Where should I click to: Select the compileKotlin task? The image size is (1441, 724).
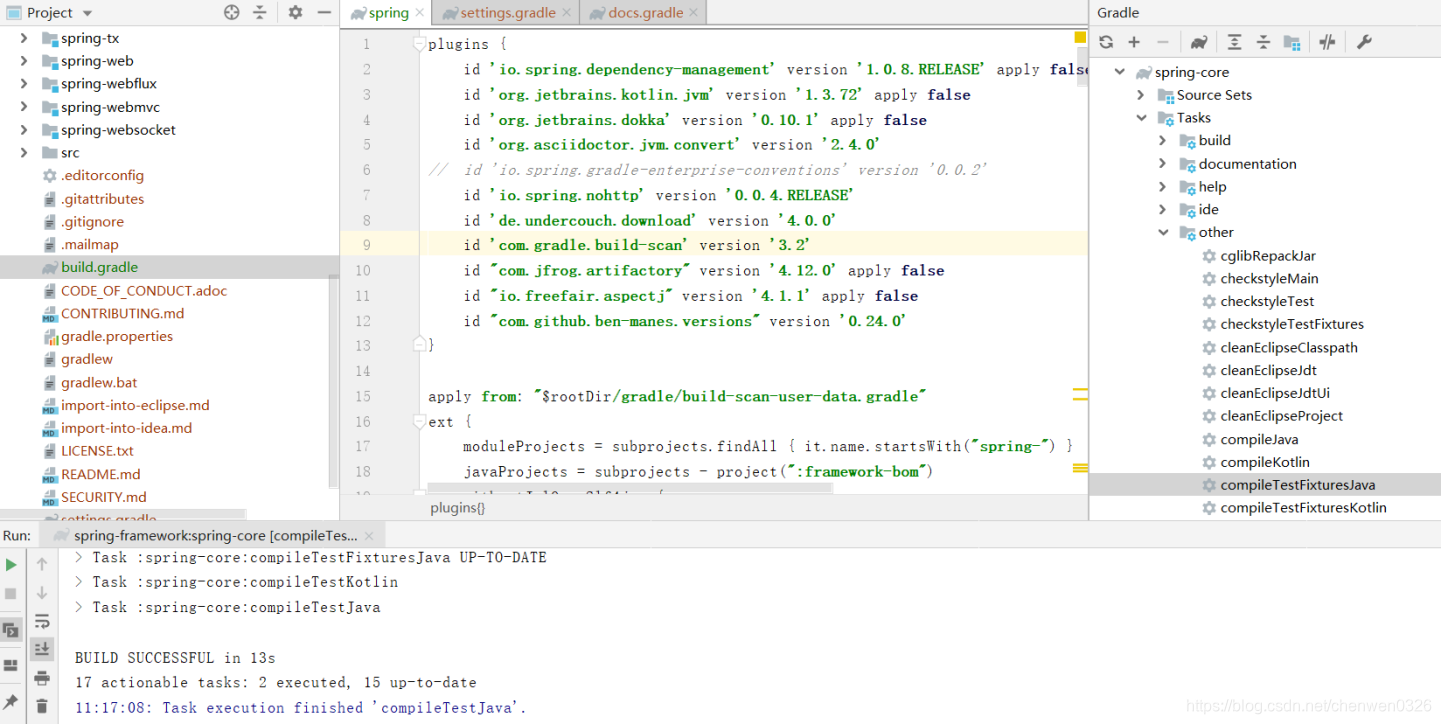pos(1265,462)
